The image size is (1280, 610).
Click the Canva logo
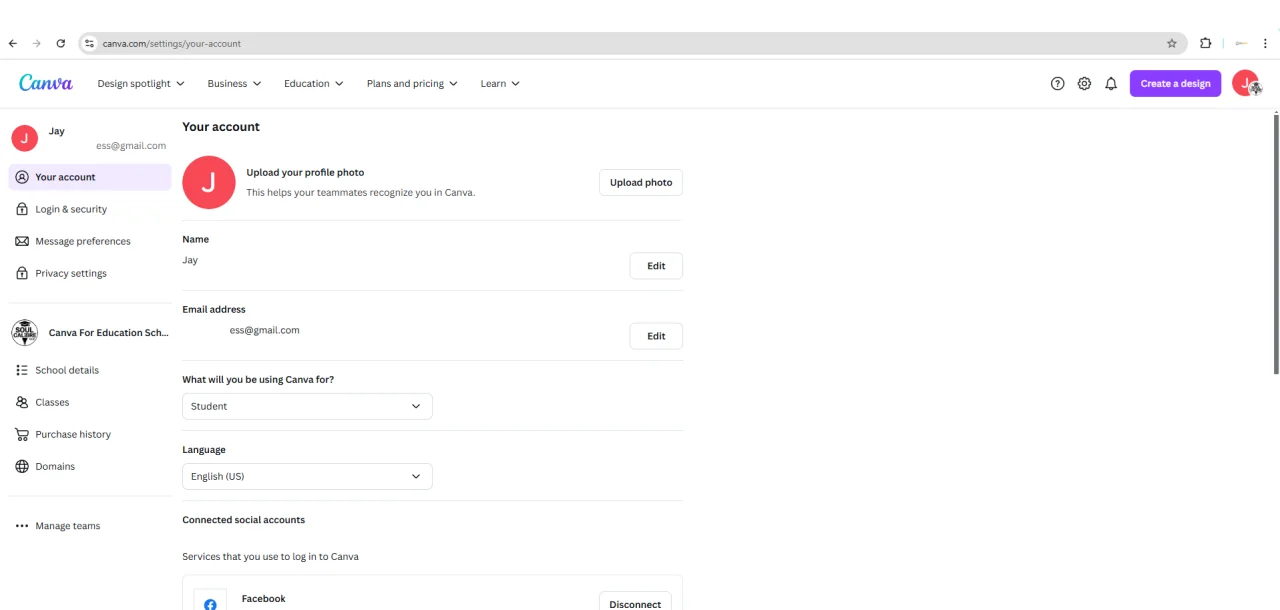point(46,83)
